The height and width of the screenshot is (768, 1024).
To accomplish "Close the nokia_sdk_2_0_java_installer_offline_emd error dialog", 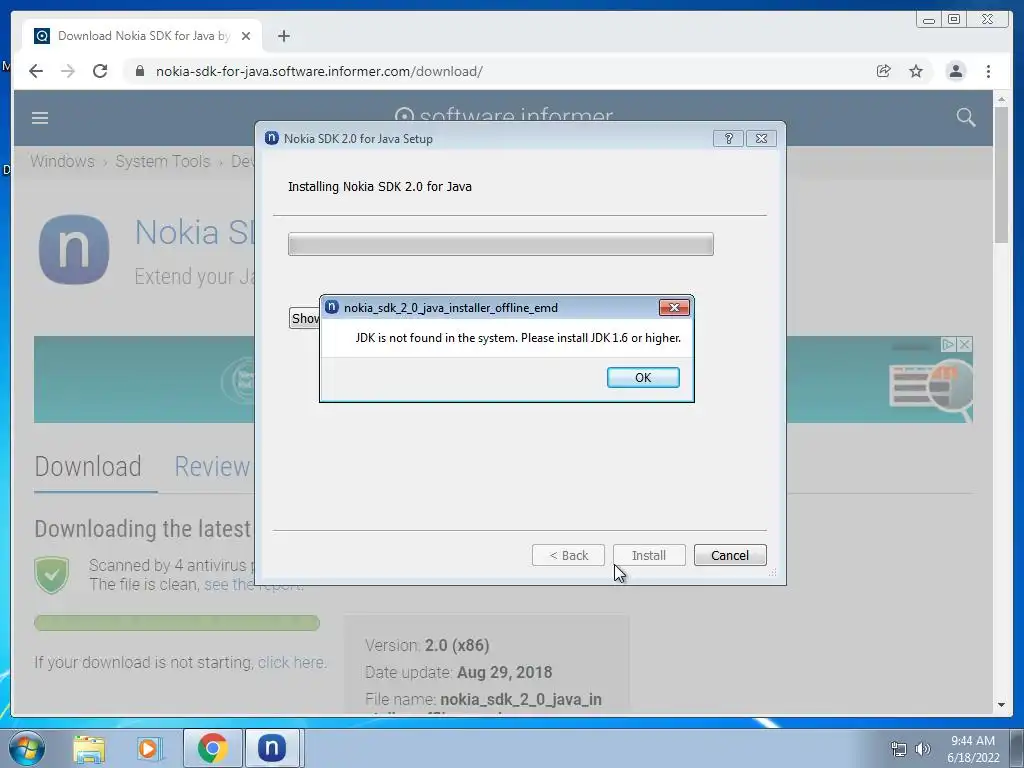I will 674,308.
